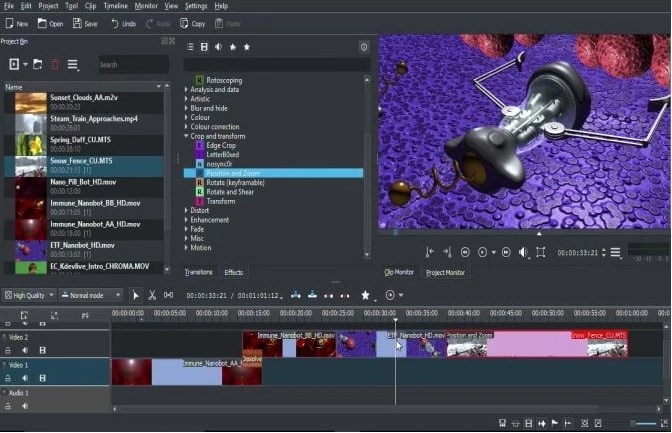Open the Normal mode edit dropdown
The image size is (672, 433).
(90, 295)
